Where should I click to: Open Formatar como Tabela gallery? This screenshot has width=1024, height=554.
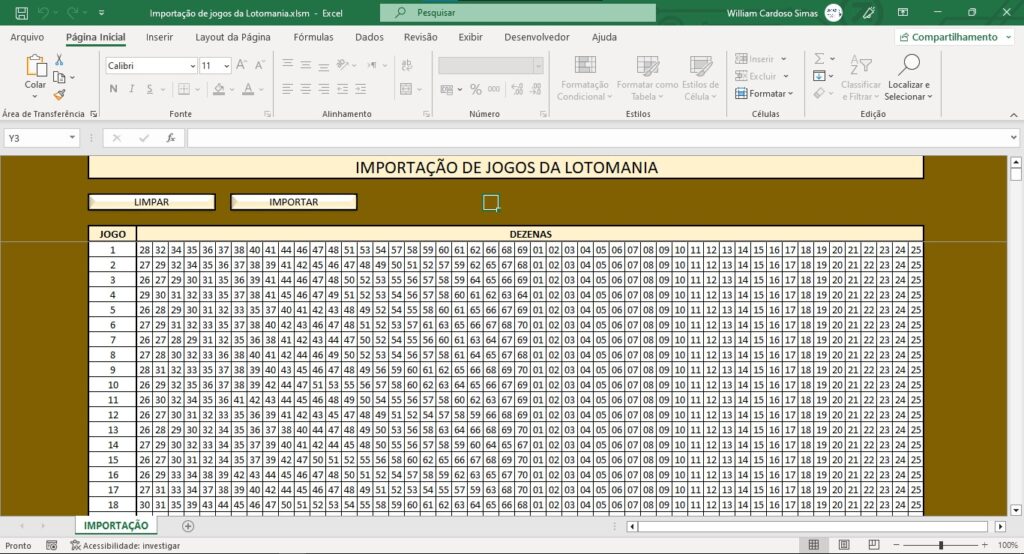click(x=647, y=78)
